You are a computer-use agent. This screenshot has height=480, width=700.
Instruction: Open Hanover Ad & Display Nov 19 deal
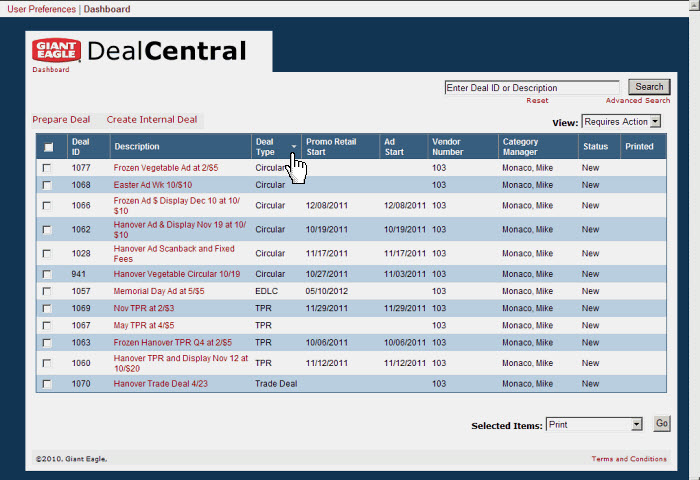[x=179, y=230]
